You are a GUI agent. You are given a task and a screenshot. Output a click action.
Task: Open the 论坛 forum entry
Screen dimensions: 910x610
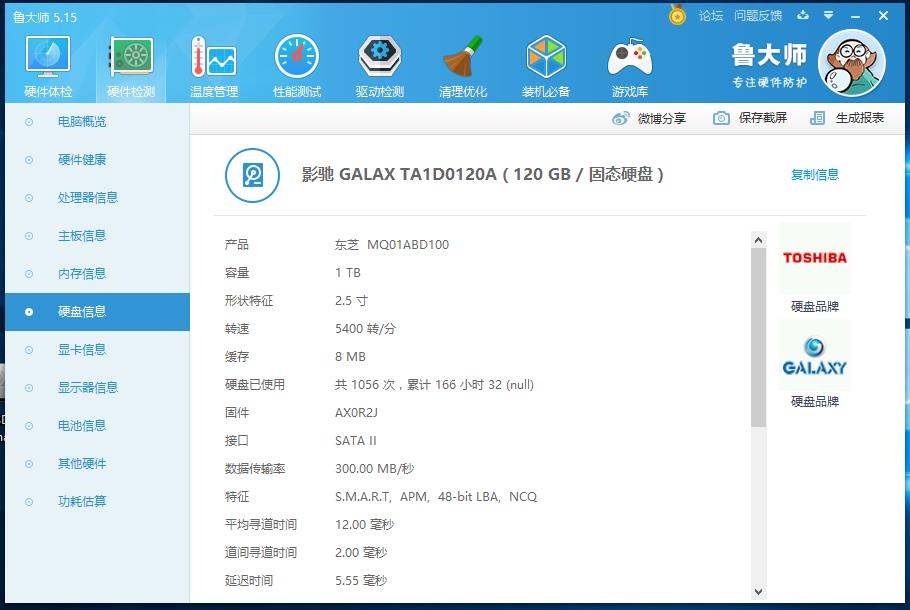712,16
